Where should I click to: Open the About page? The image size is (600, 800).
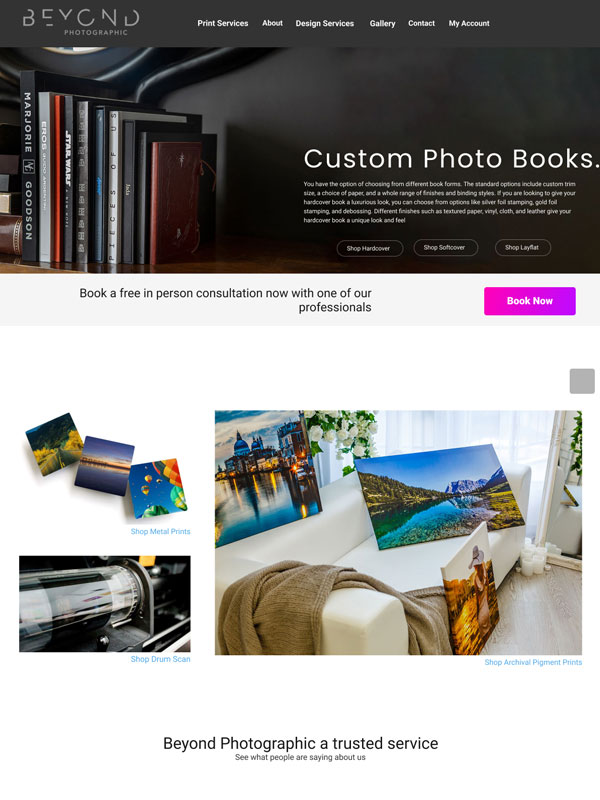coord(272,23)
